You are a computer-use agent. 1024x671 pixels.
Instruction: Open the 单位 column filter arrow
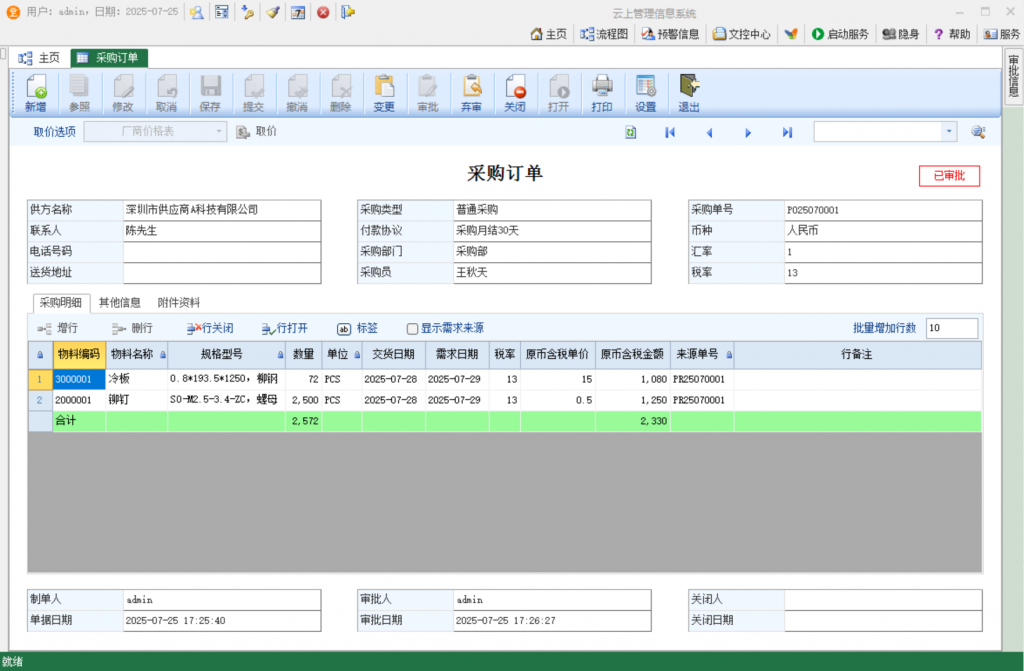point(357,355)
